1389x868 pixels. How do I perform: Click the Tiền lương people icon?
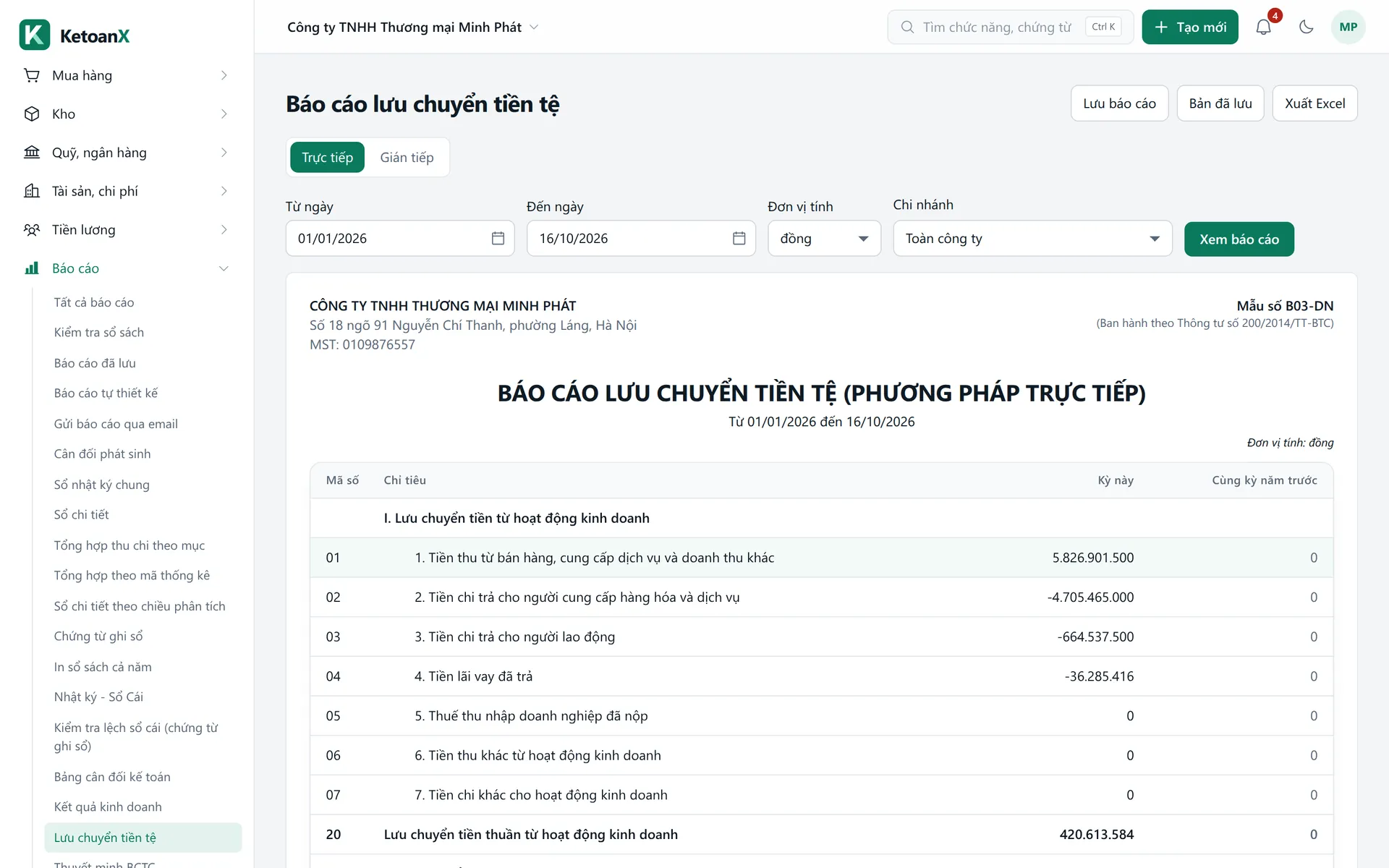coord(32,230)
